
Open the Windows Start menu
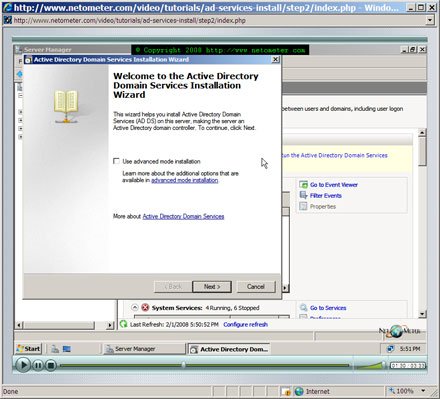[x=29, y=349]
